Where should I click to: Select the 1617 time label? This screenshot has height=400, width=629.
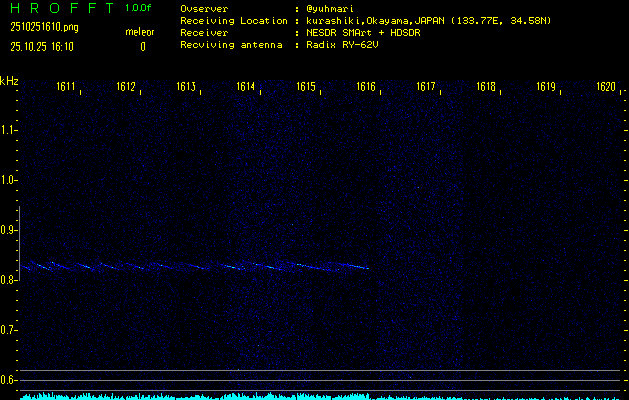coord(427,88)
